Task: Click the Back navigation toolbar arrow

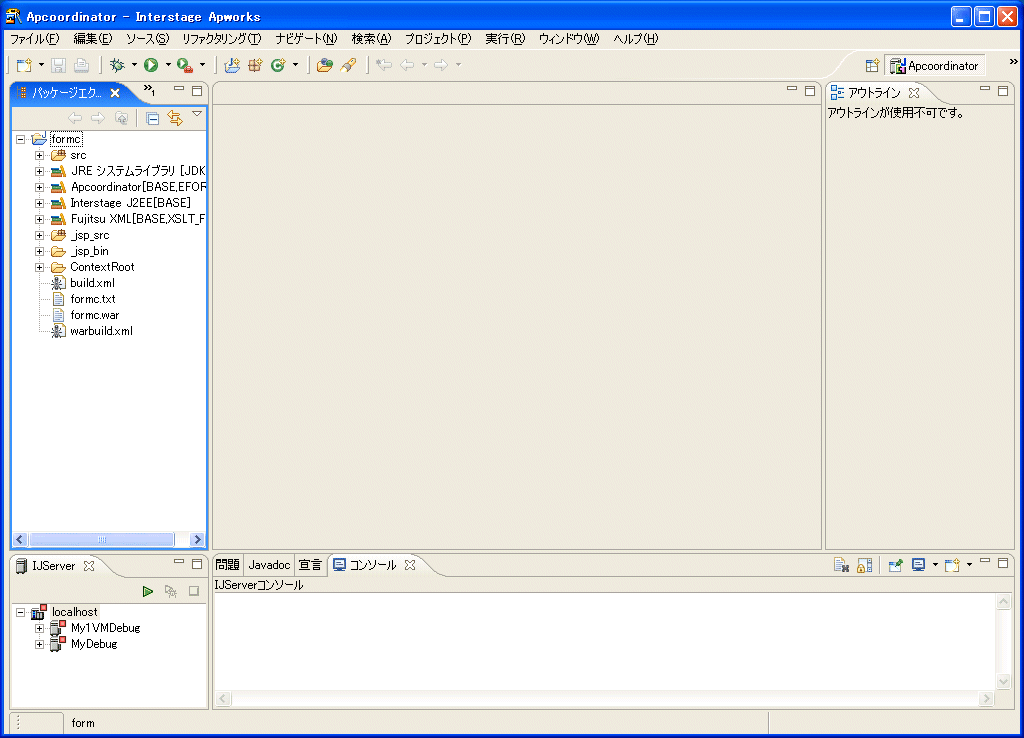Action: [x=408, y=65]
